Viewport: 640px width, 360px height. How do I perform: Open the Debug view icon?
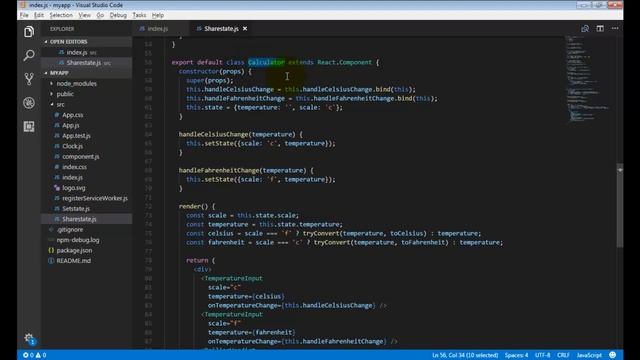pyautogui.click(x=29, y=102)
